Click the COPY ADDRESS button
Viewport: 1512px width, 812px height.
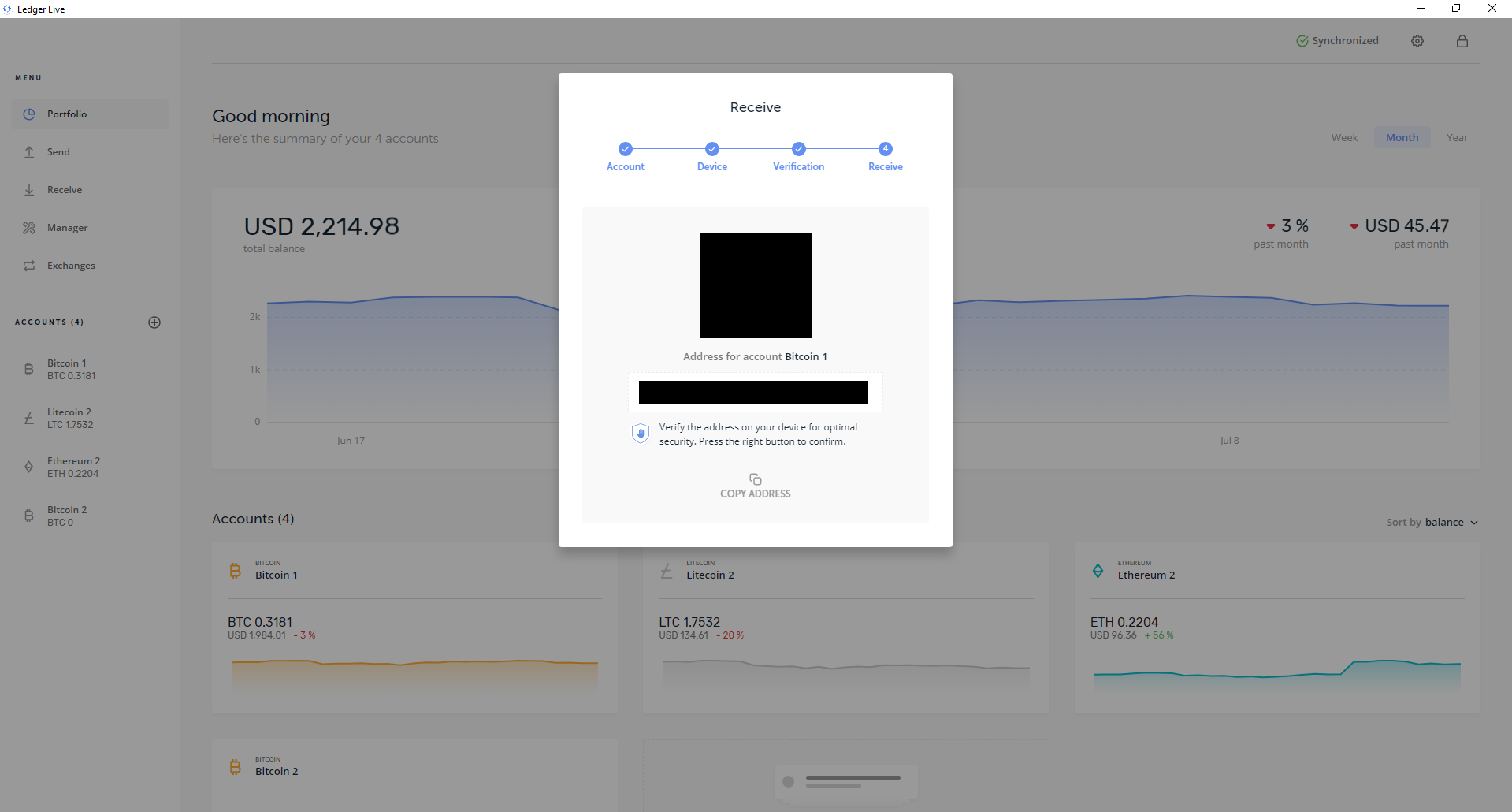pos(756,486)
